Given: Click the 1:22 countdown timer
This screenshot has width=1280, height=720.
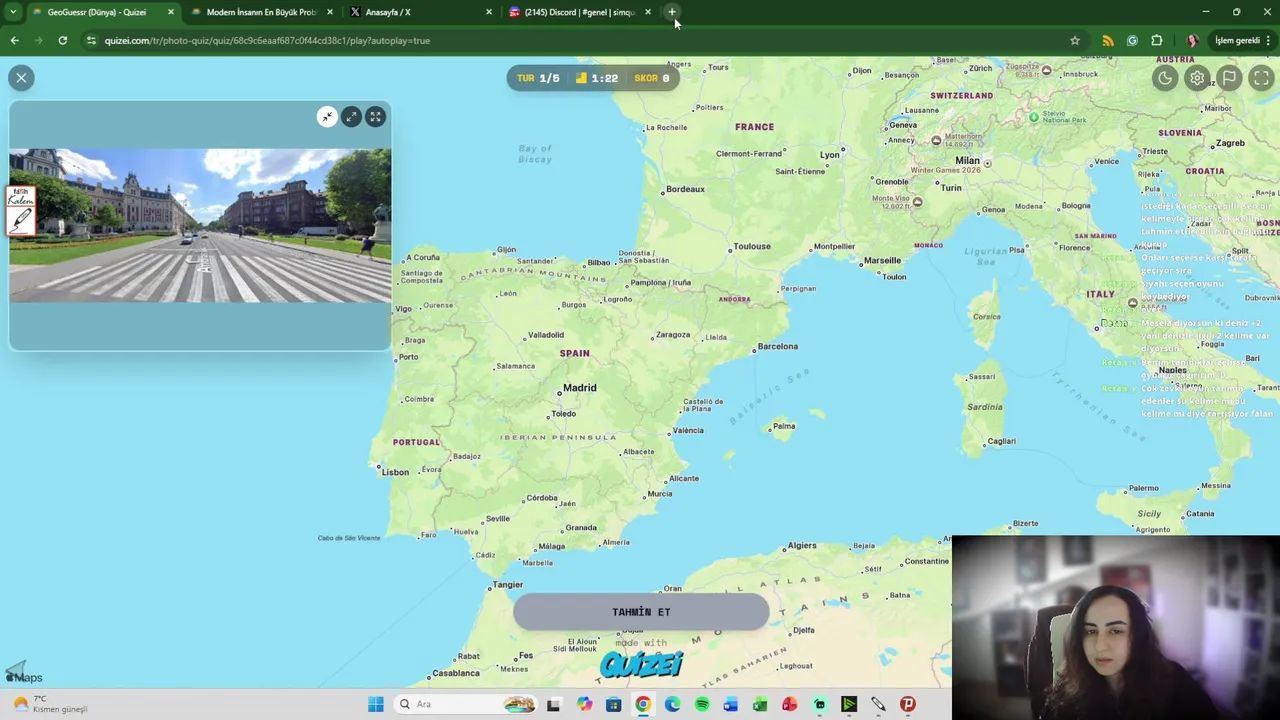Looking at the screenshot, I should click(597, 78).
